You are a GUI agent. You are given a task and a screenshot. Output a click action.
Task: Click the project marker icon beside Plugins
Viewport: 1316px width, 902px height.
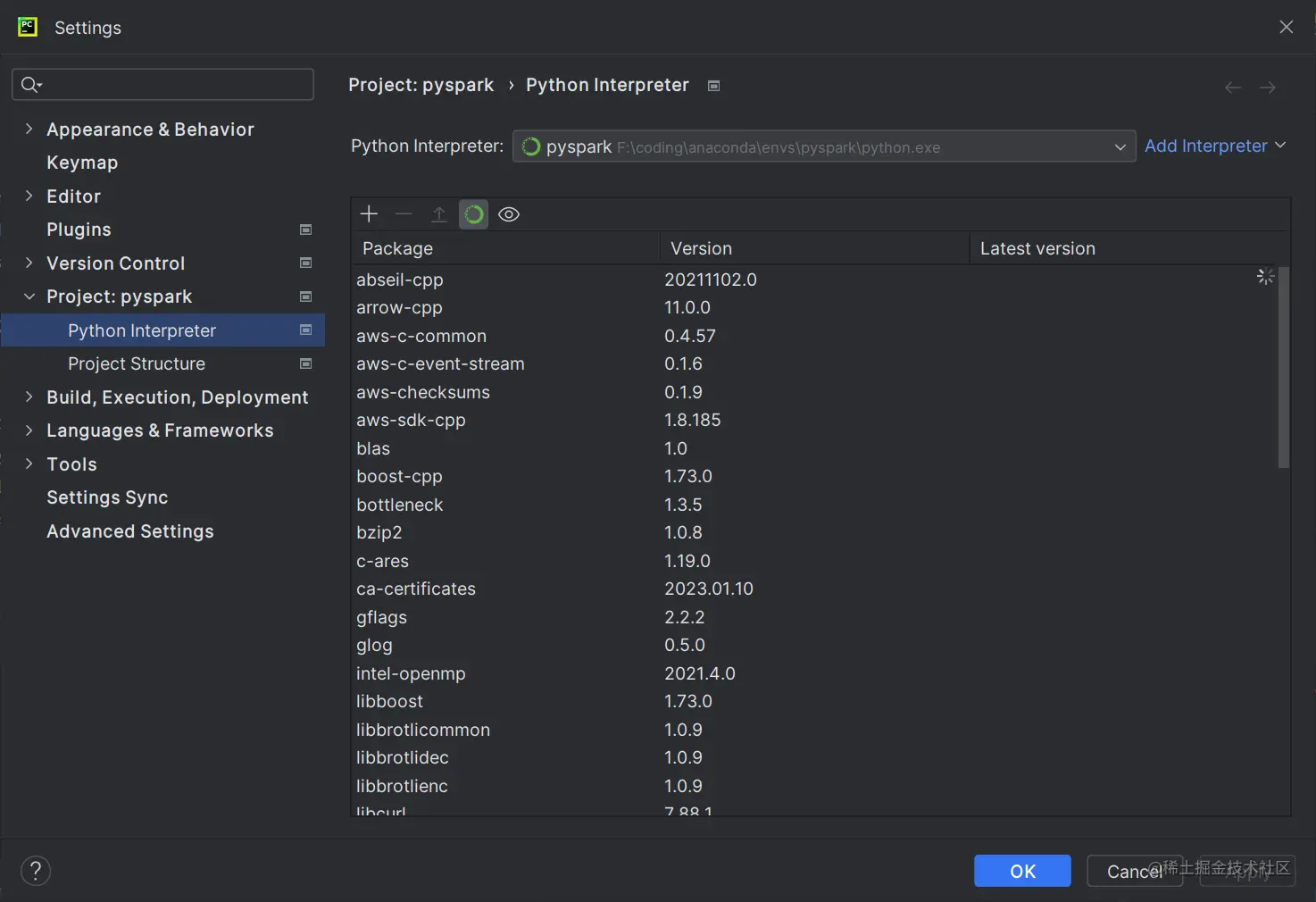(306, 230)
